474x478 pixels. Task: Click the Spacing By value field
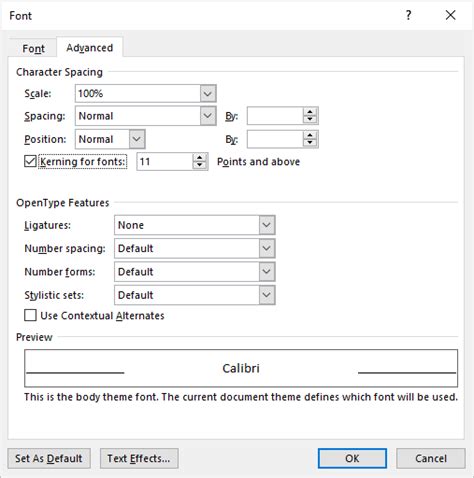pyautogui.click(x=275, y=116)
